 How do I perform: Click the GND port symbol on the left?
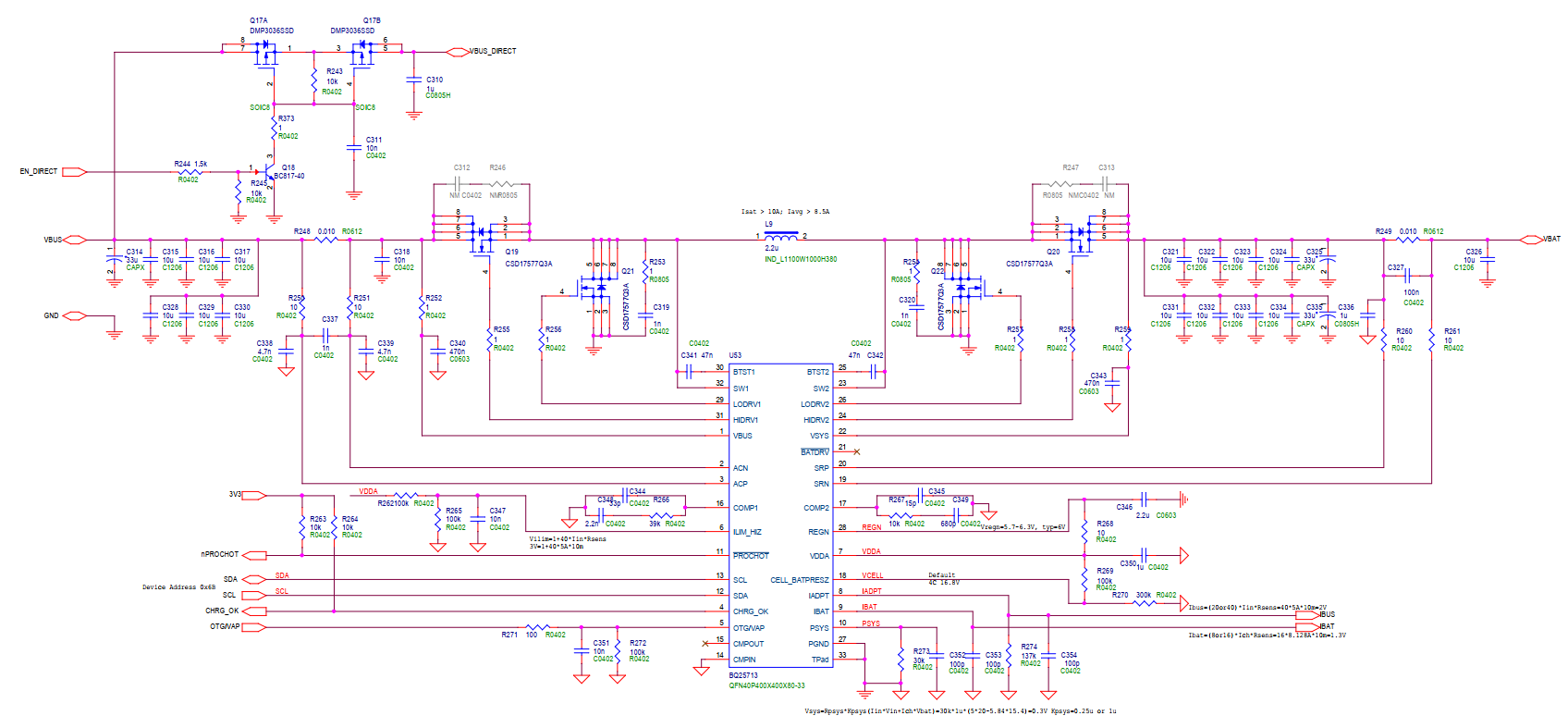click(x=75, y=316)
